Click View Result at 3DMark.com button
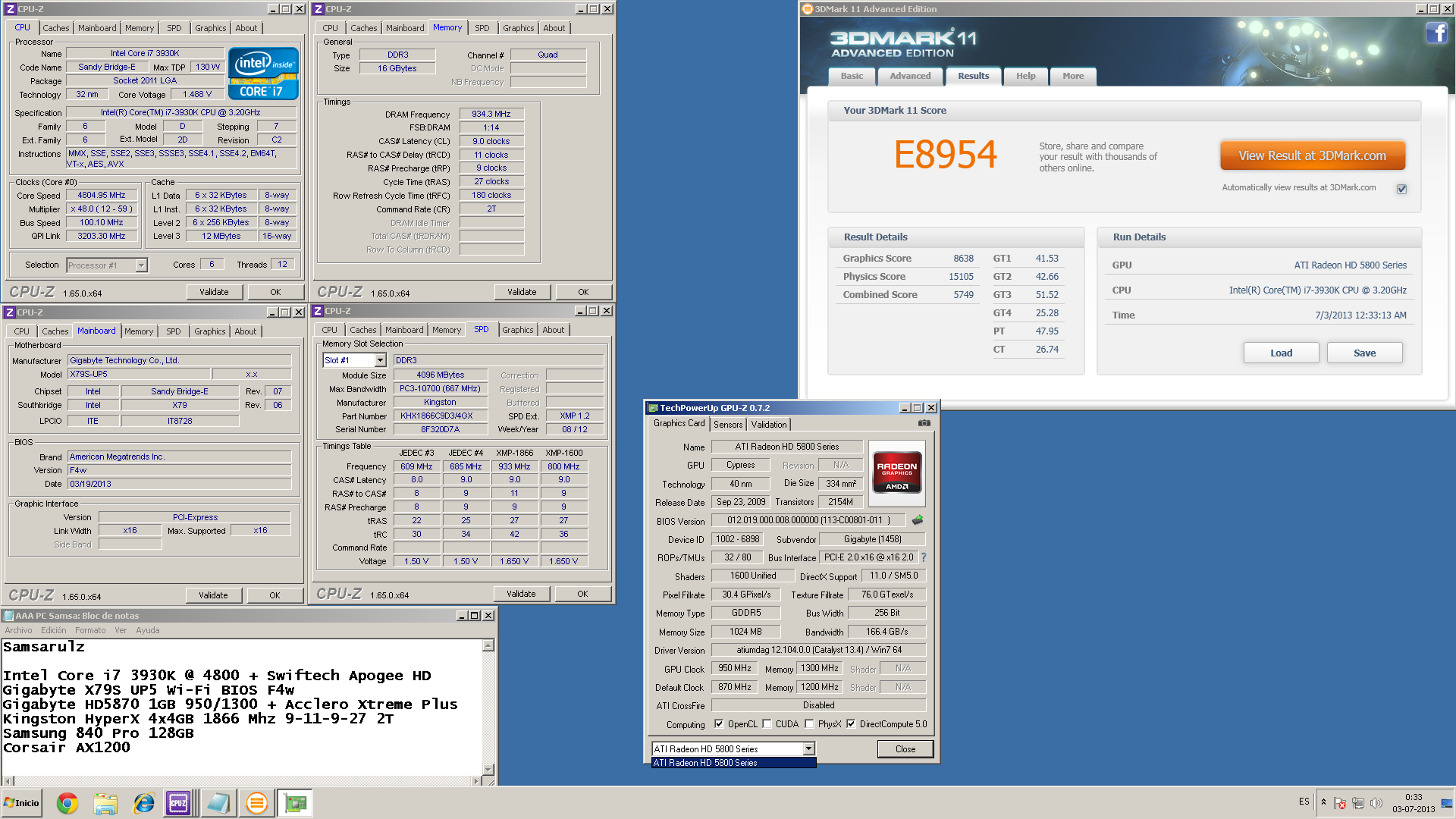Image resolution: width=1456 pixels, height=819 pixels. click(x=1313, y=155)
